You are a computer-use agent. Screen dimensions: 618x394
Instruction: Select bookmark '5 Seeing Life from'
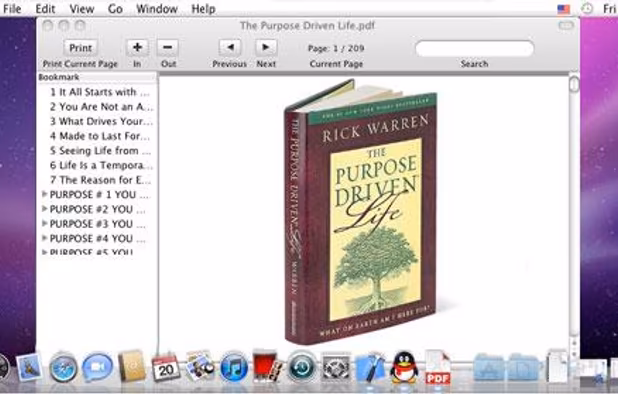click(100, 151)
